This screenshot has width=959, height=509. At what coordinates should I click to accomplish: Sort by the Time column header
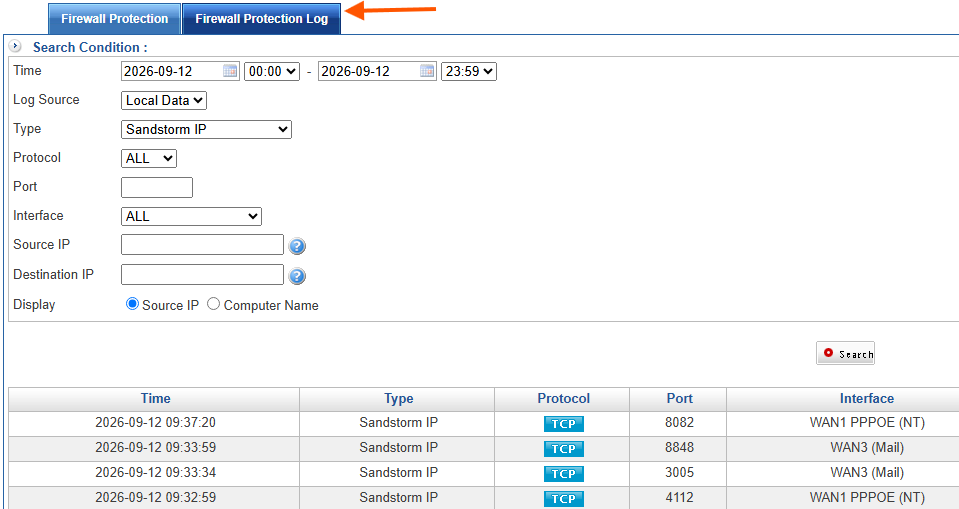155,399
